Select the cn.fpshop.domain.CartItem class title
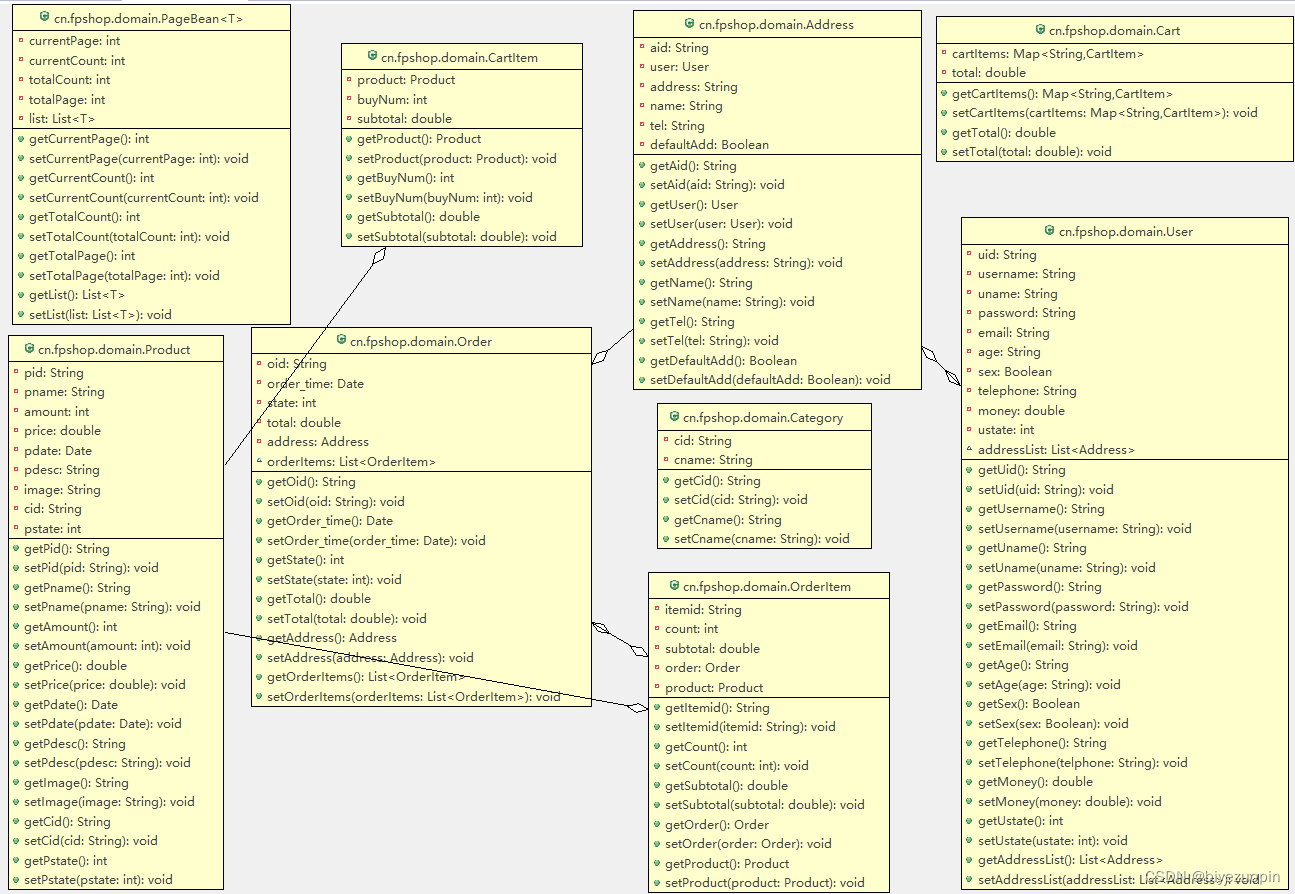 [459, 57]
